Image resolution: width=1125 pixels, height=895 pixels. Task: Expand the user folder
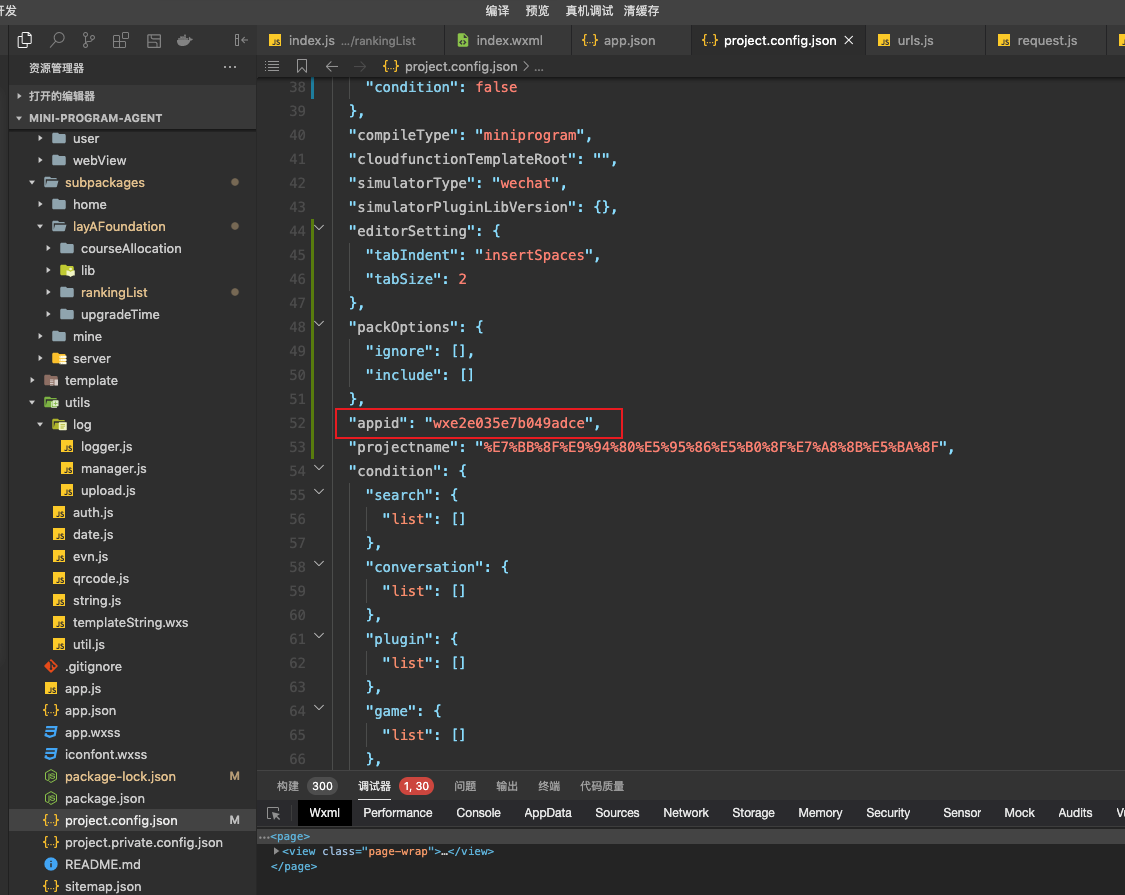point(40,139)
